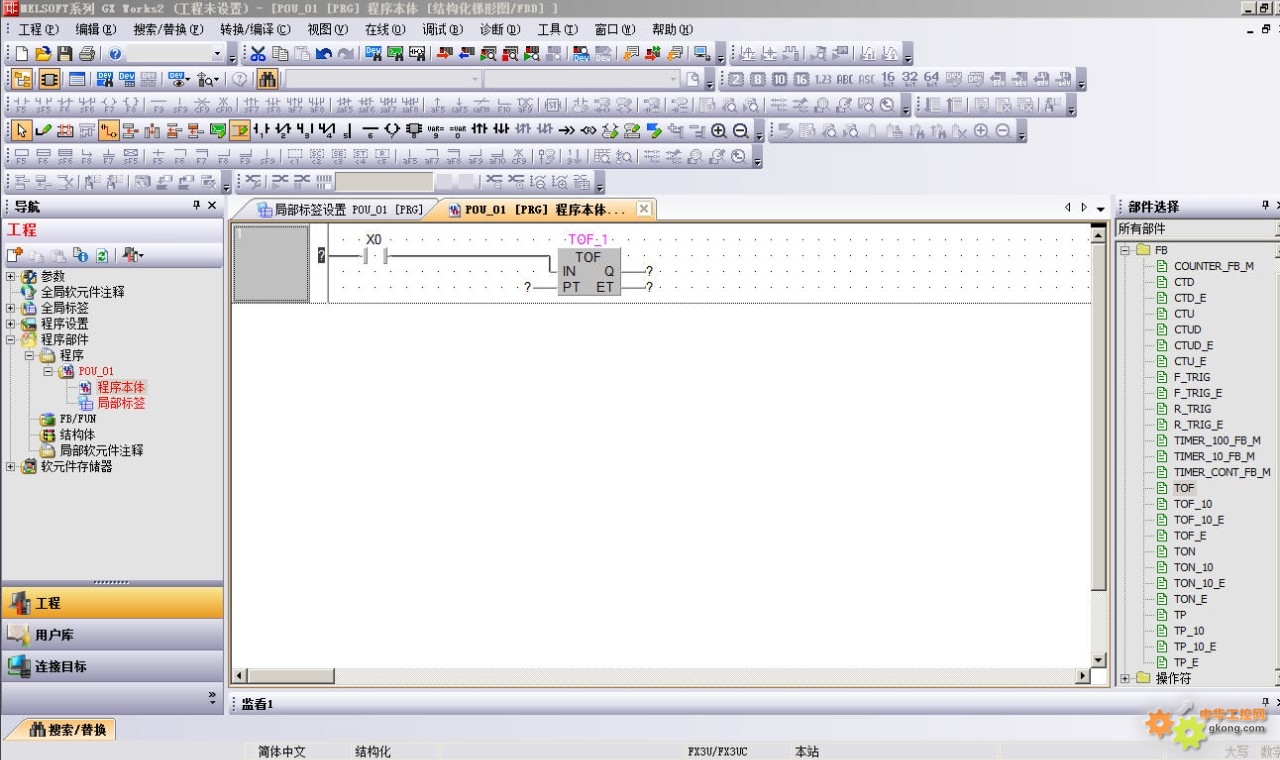Image resolution: width=1280 pixels, height=760 pixels.
Task: Collapse the 程序部件 tree node
Action: [x=11, y=340]
